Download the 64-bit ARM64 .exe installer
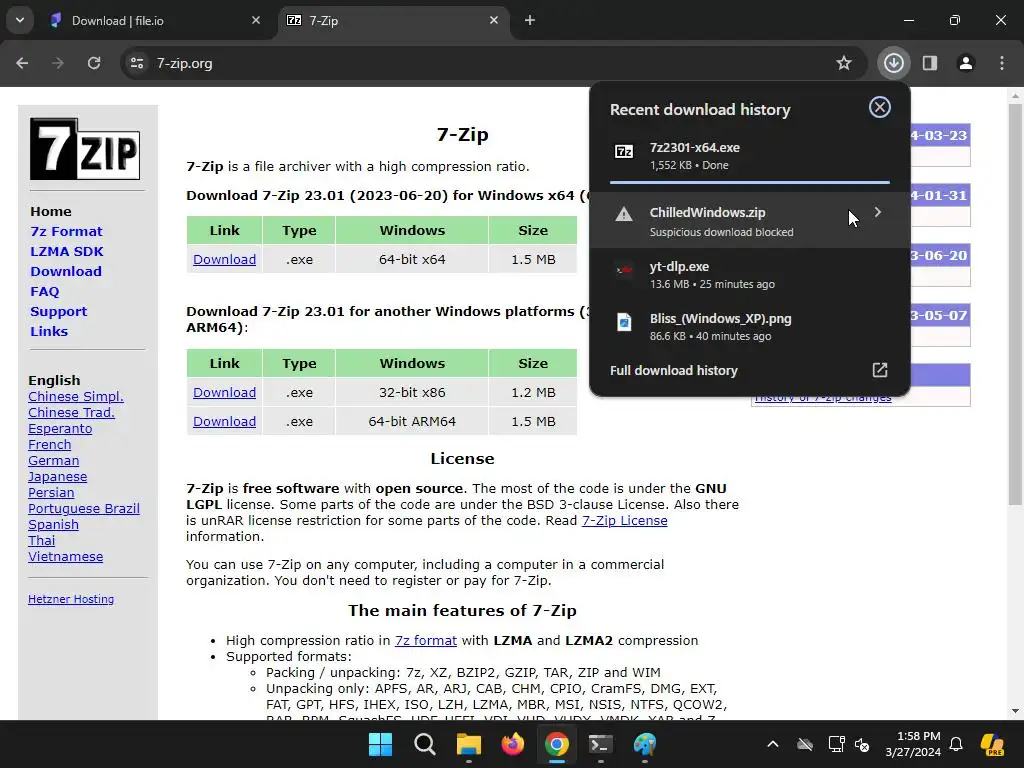The image size is (1024, 768). pyautogui.click(x=224, y=421)
